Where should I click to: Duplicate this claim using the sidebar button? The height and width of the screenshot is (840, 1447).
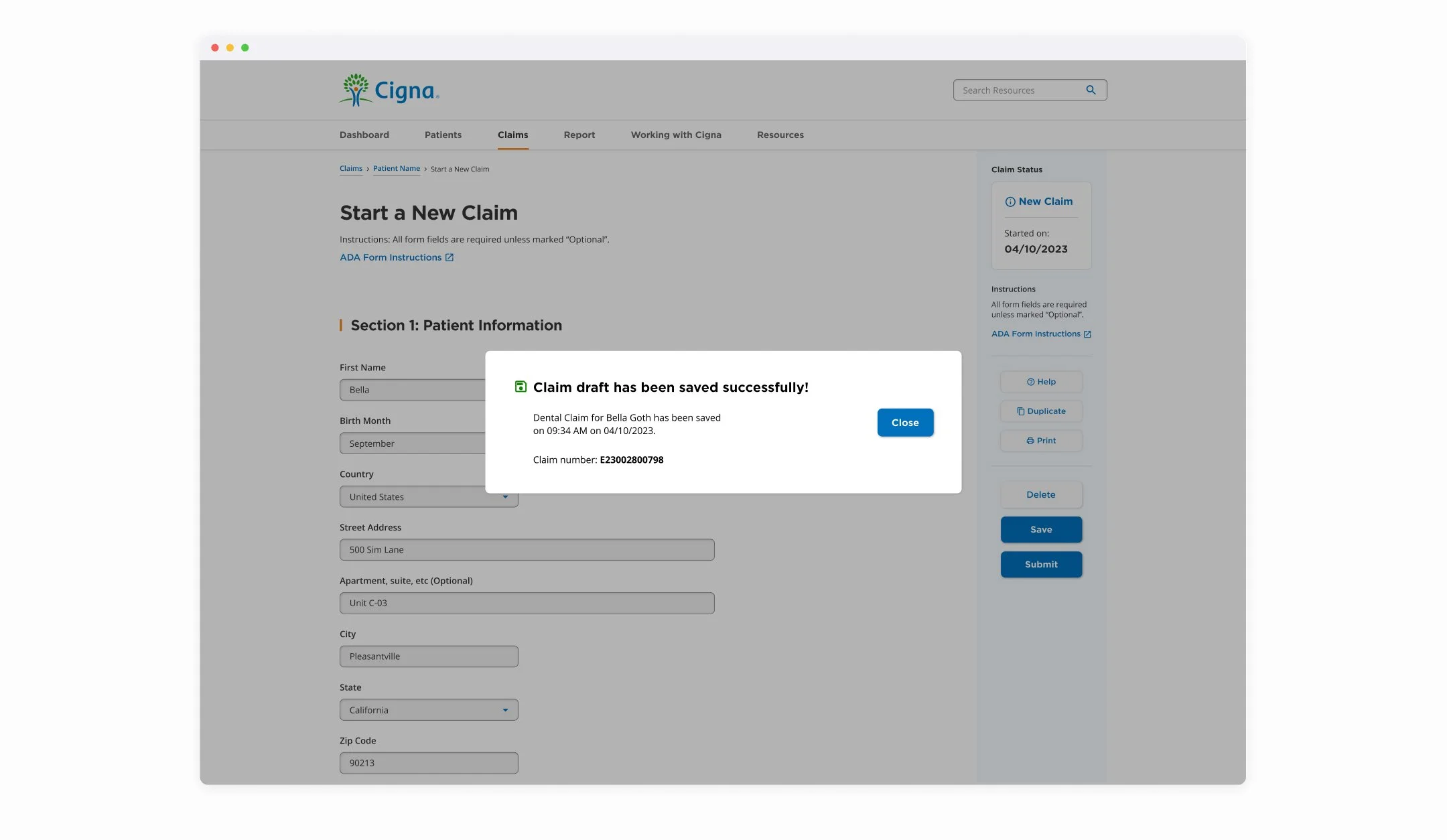pos(1041,411)
